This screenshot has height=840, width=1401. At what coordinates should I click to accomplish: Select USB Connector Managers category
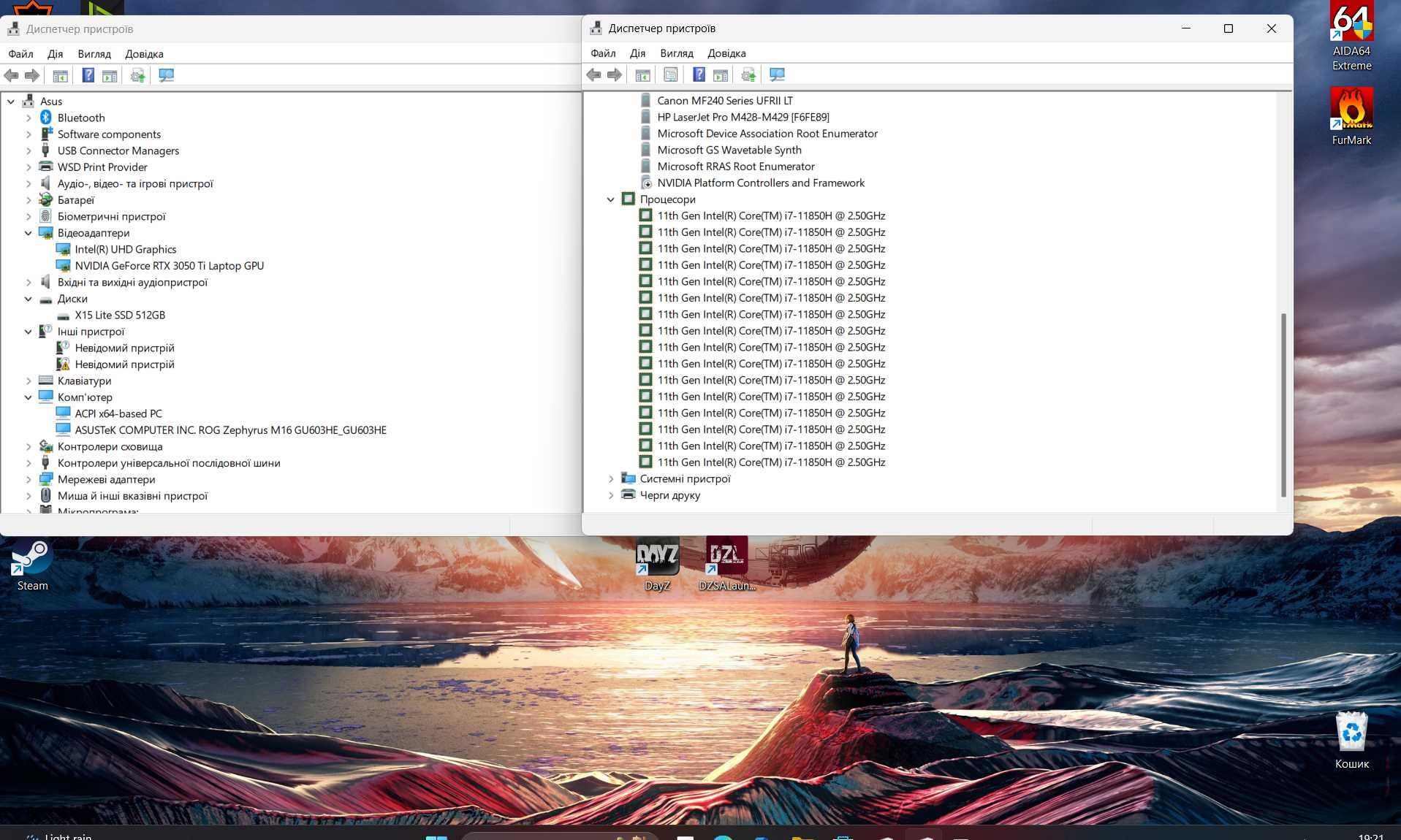(x=118, y=150)
